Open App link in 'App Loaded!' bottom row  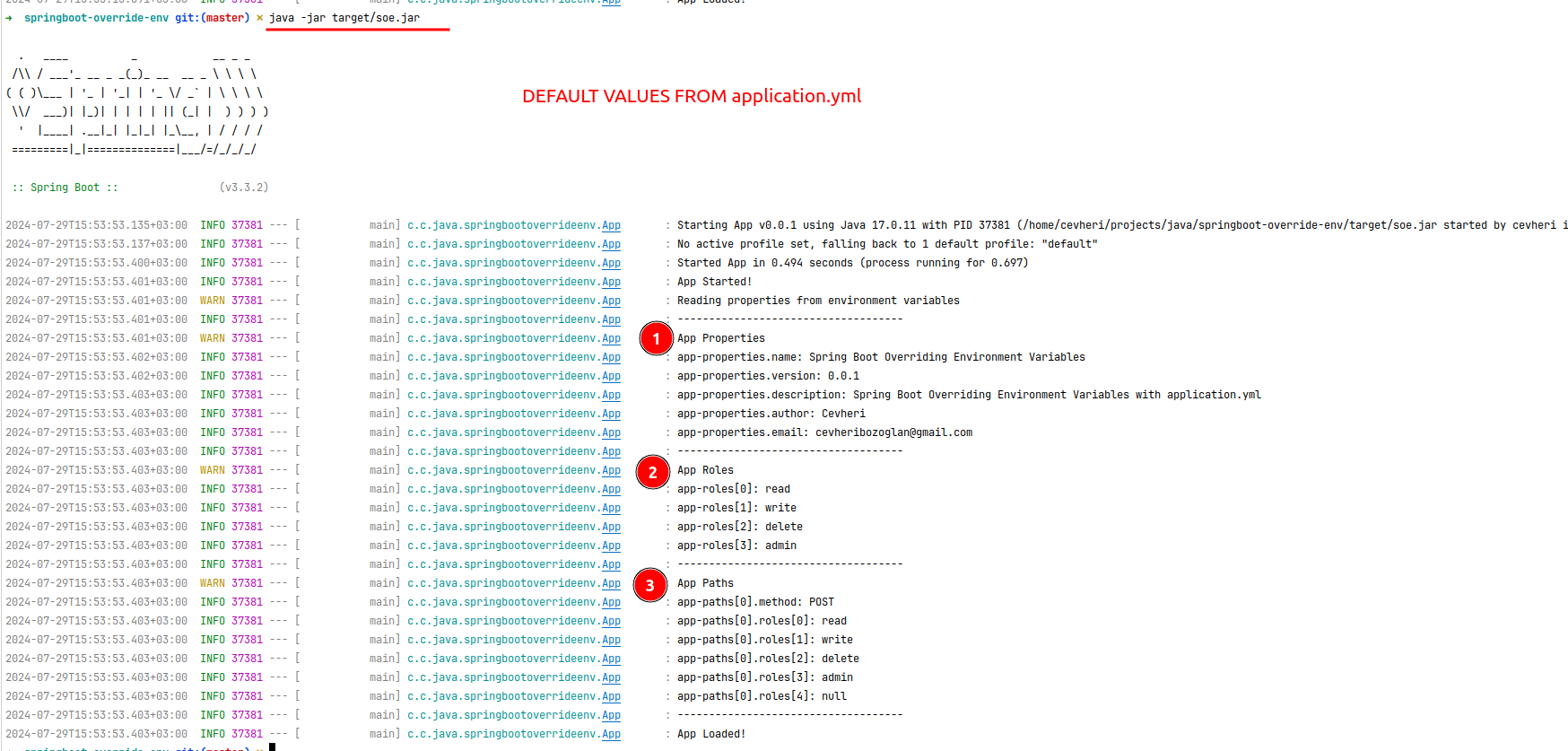(611, 734)
